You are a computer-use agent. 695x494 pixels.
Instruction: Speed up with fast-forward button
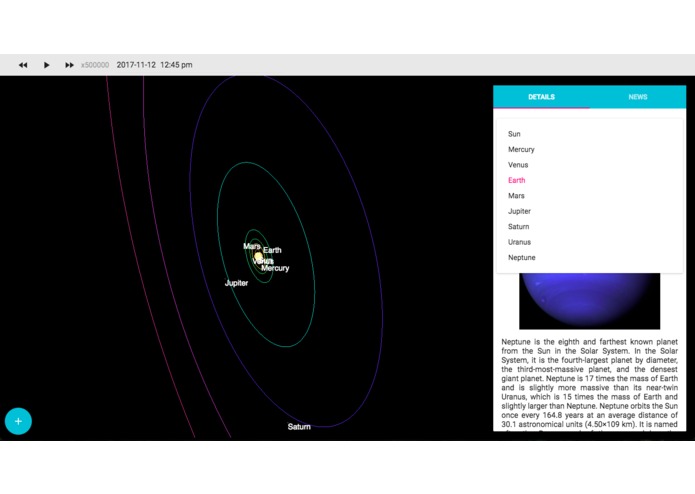coord(69,65)
